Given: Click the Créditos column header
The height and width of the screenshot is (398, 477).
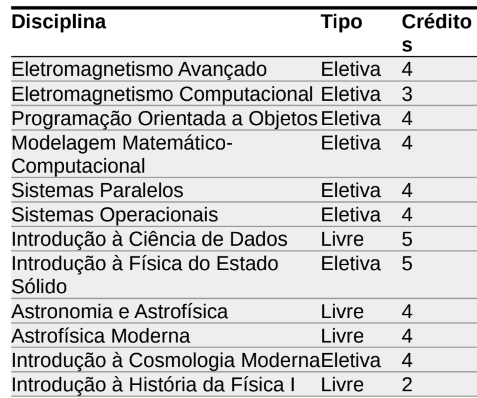Looking at the screenshot, I should [x=436, y=33].
